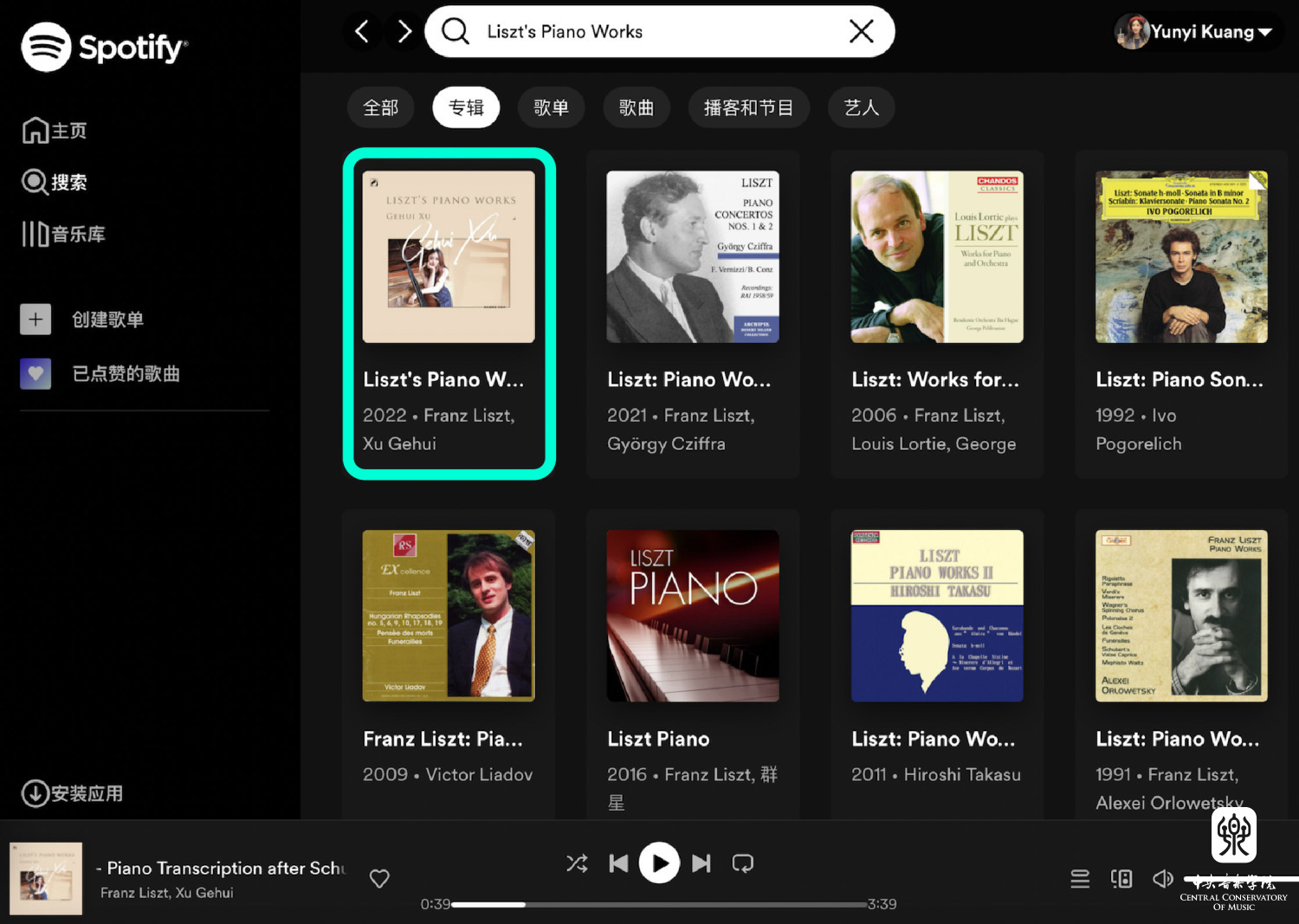Select the 歌单 filter tab
This screenshot has height=924, width=1299.
pos(551,107)
